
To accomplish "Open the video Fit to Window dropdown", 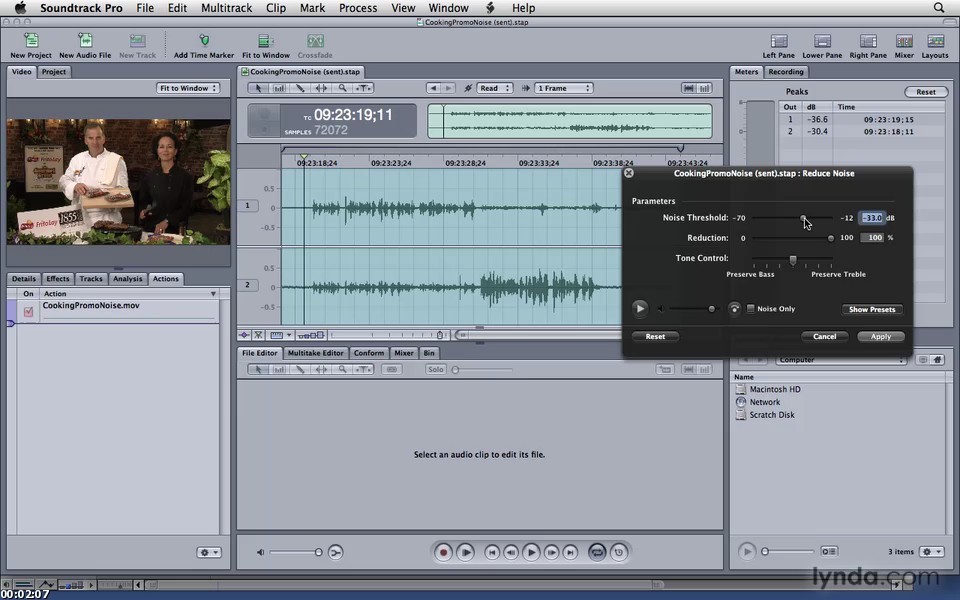I will (x=187, y=88).
